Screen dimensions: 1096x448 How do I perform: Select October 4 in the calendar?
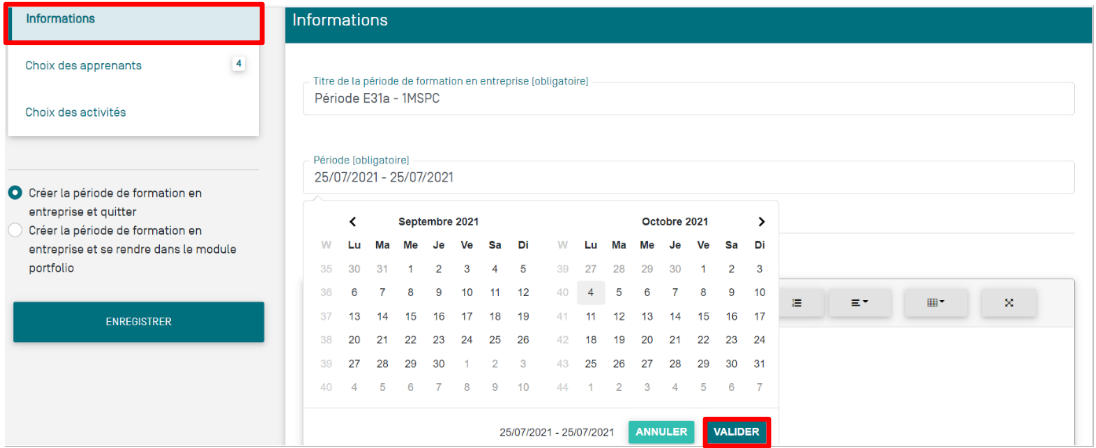[x=591, y=292]
